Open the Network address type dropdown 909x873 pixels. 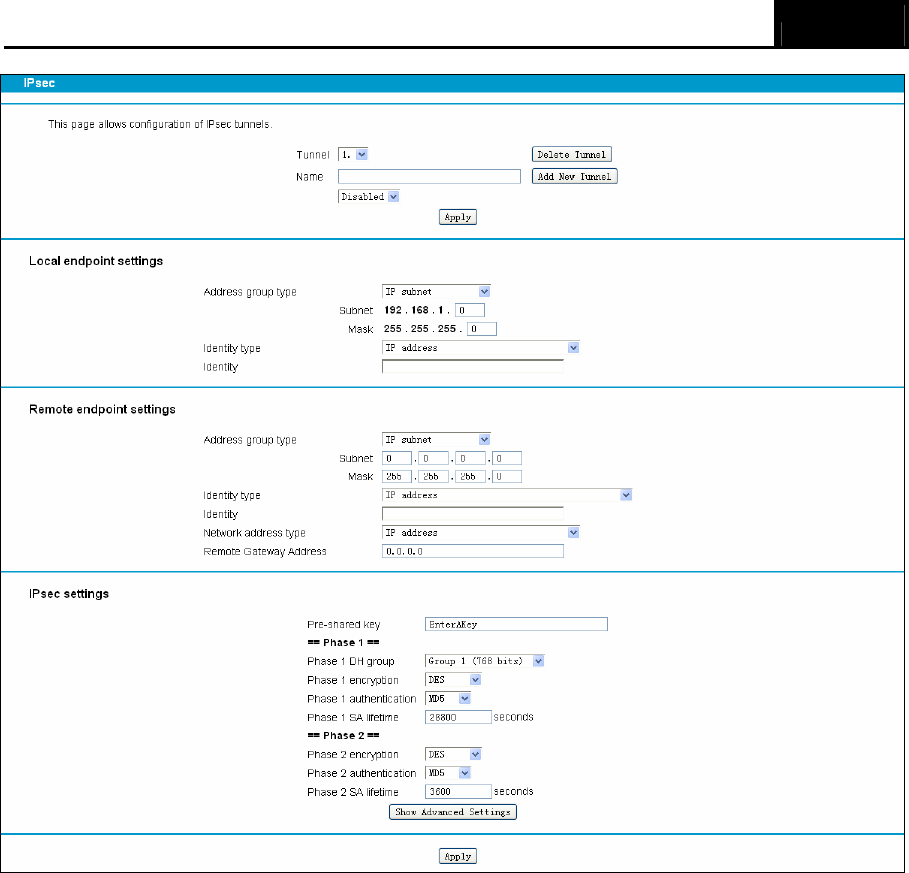[x=481, y=533]
